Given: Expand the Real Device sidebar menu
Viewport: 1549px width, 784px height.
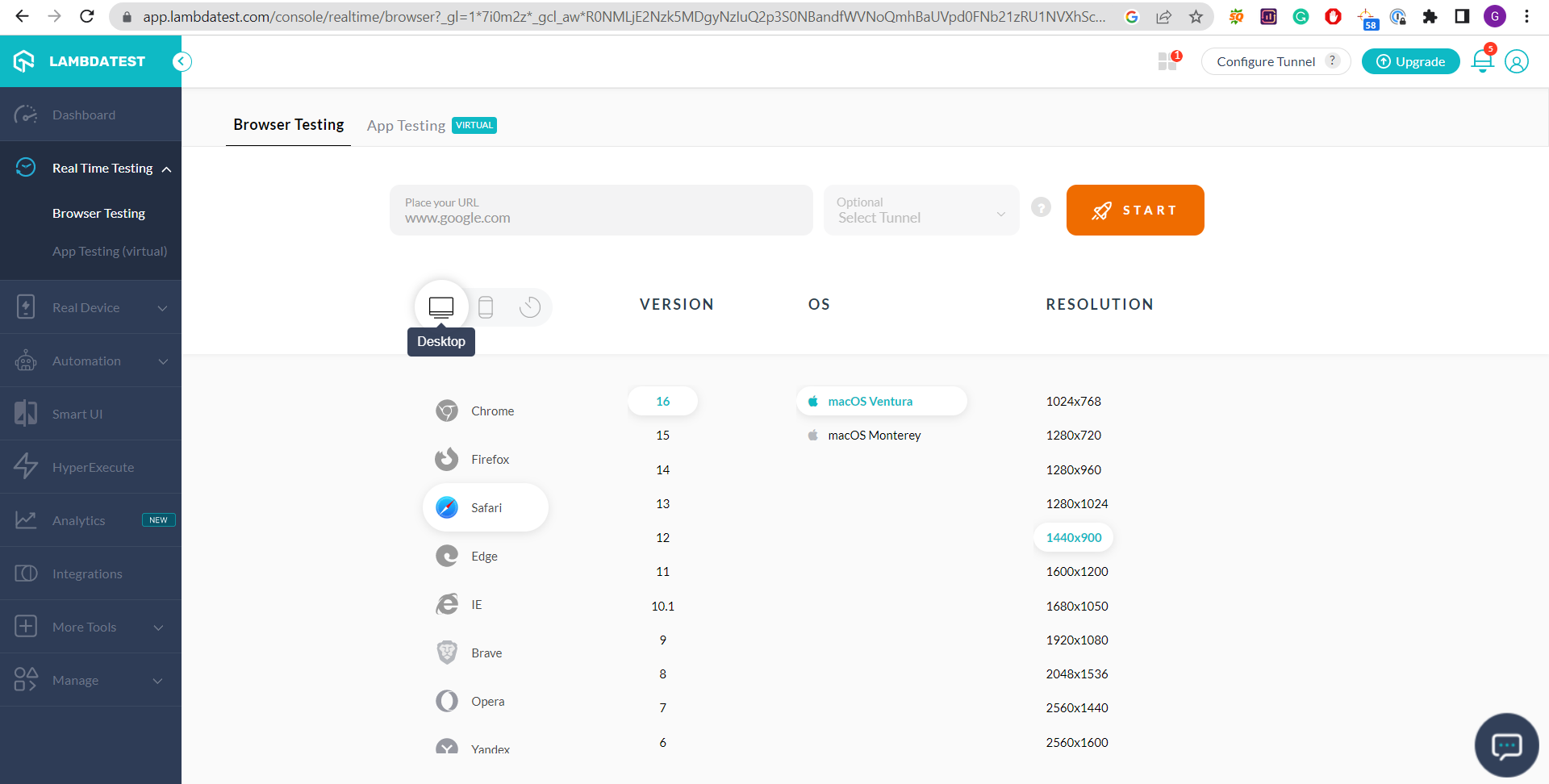Looking at the screenshot, I should pyautogui.click(x=90, y=307).
